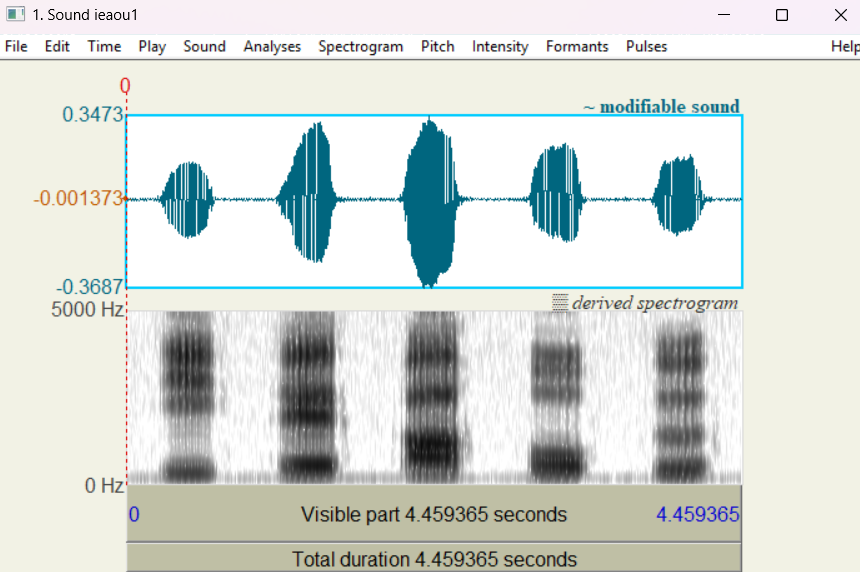Click the 'modifiable sound' label
The height and width of the screenshot is (572, 860).
(669, 106)
